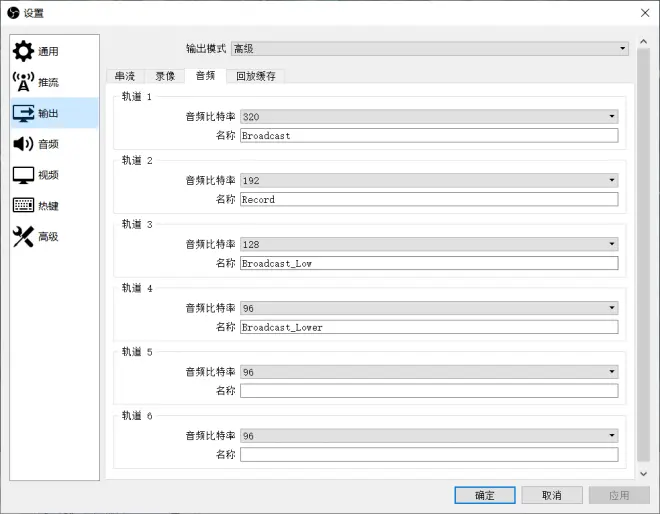660x514 pixels.
Task: Confirm settings with 确定 button
Action: pos(485,495)
